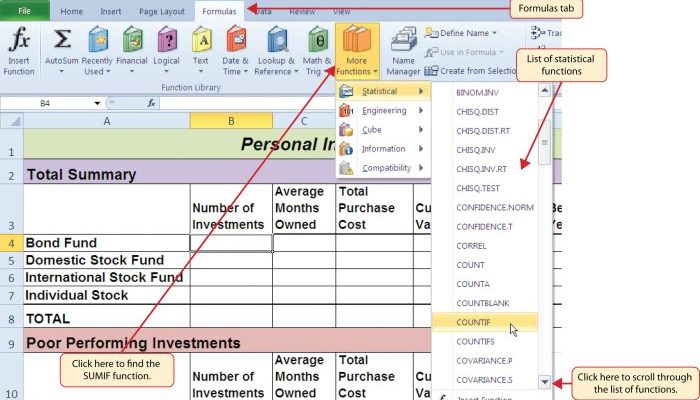Select column A header
700x400 pixels.
click(107, 121)
